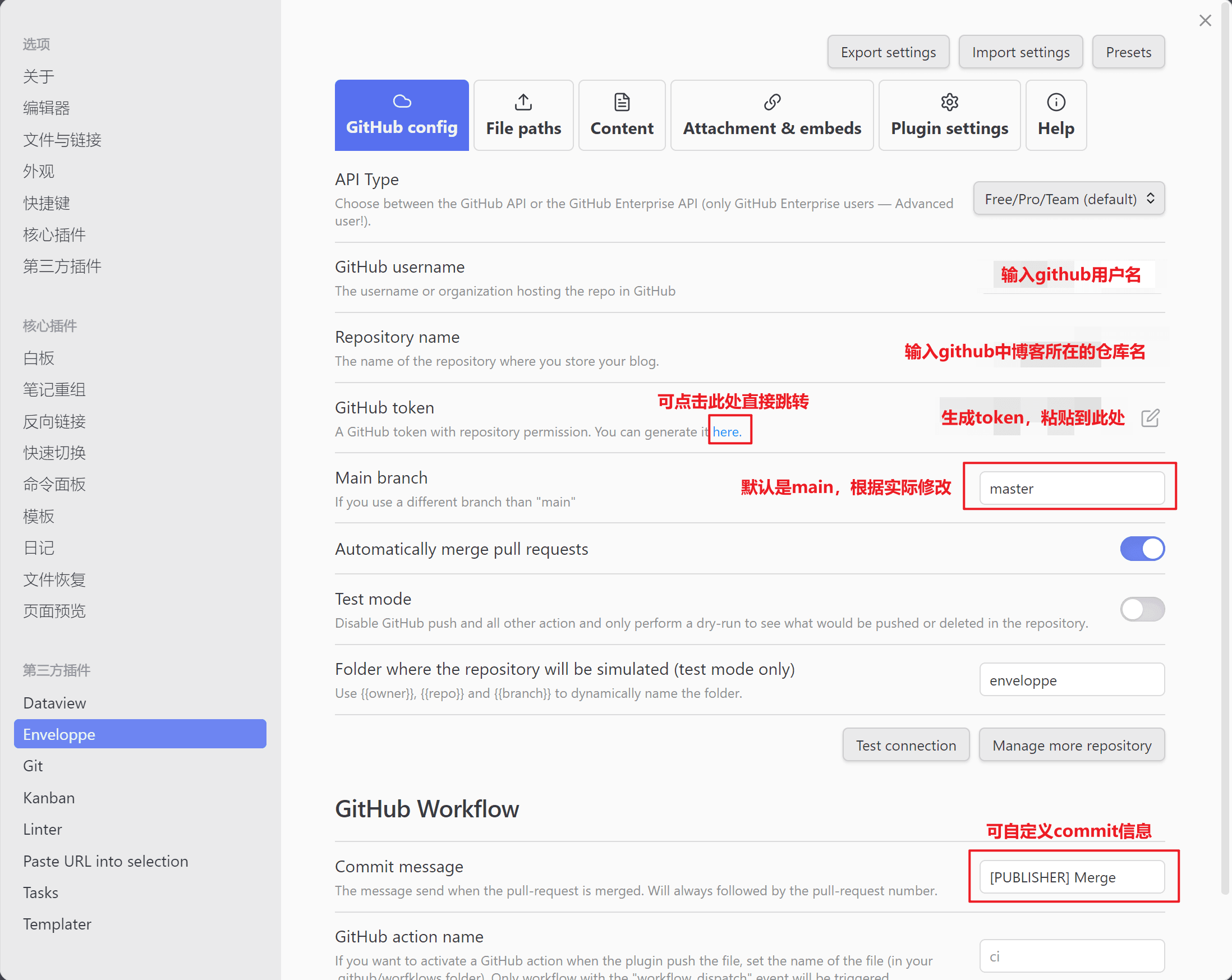
Task: Open the Presets button menu
Action: pos(1128,52)
